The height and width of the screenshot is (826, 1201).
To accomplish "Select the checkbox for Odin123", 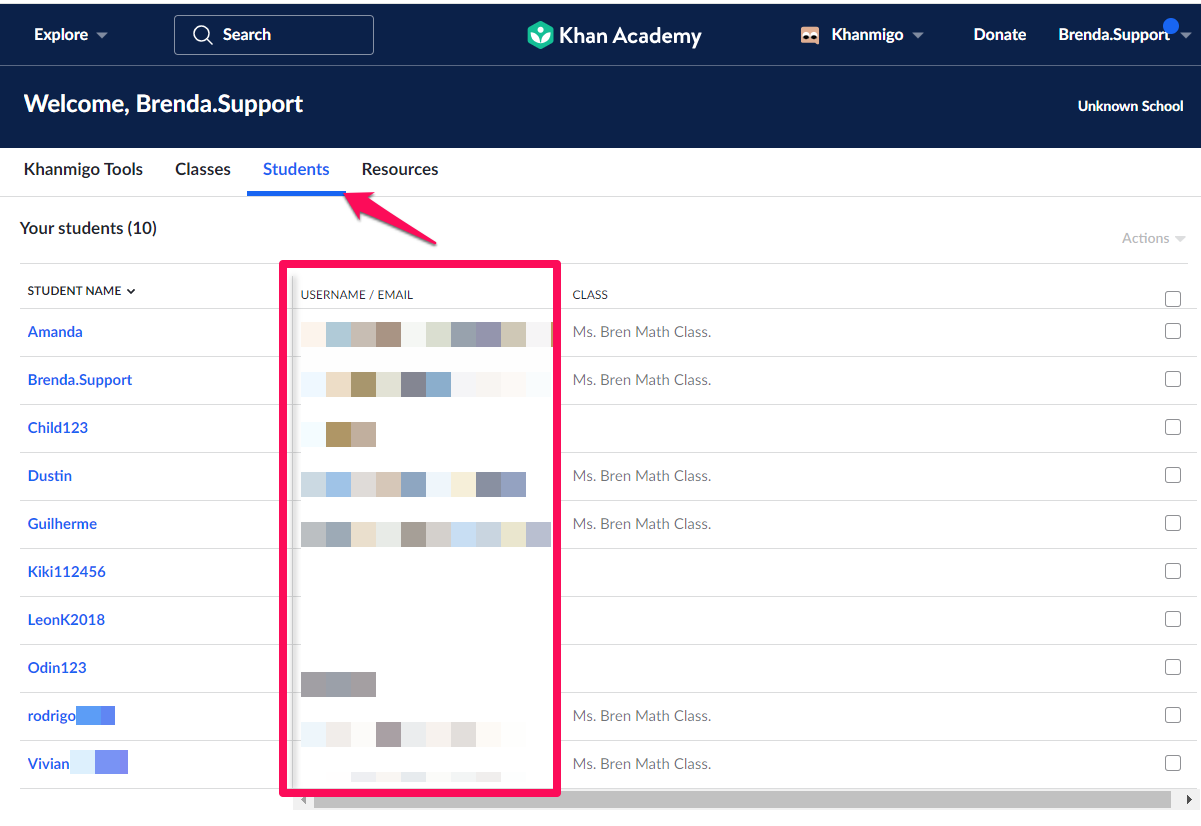I will pyautogui.click(x=1173, y=667).
